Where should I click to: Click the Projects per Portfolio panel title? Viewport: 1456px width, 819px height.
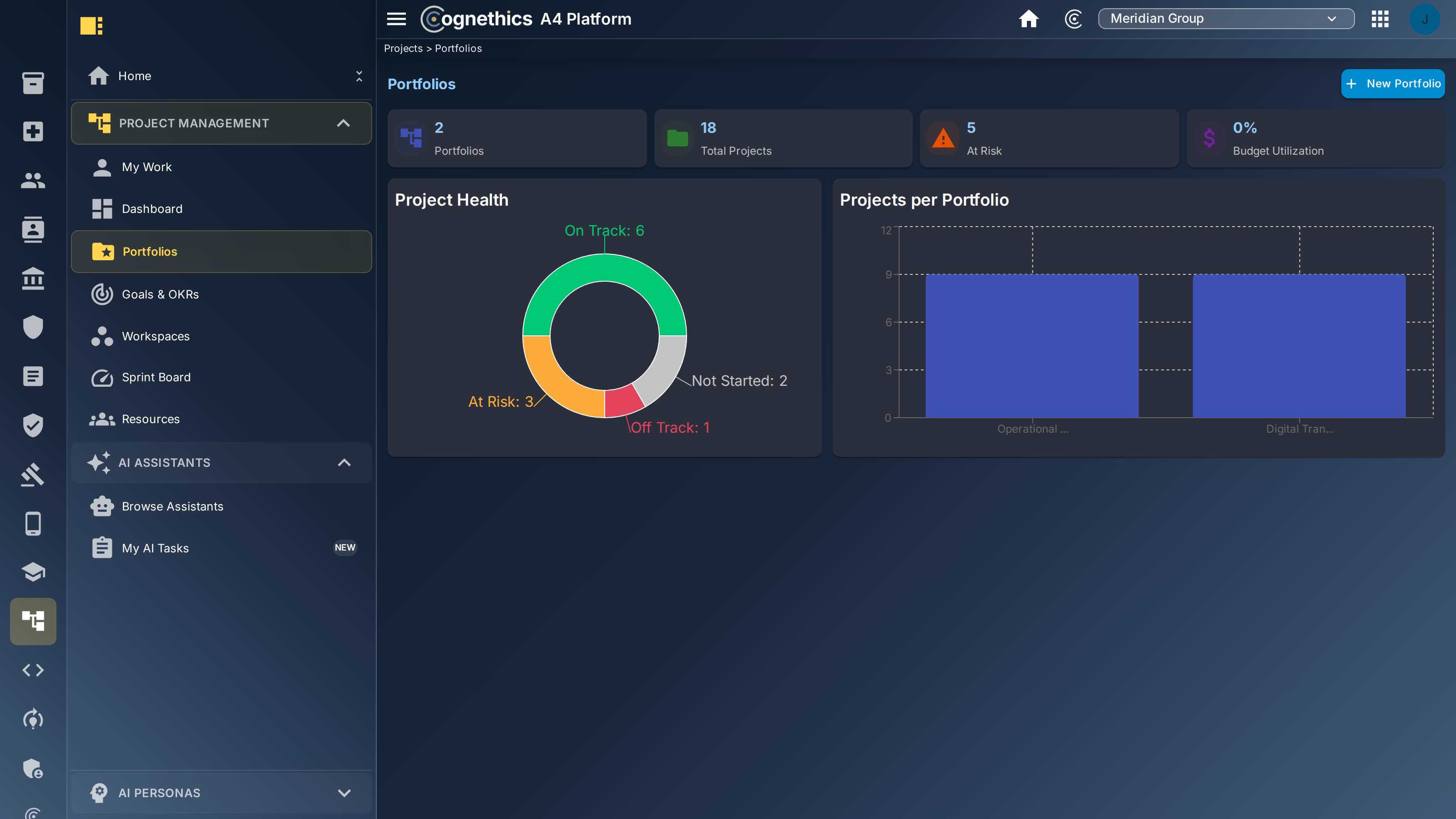tap(924, 200)
